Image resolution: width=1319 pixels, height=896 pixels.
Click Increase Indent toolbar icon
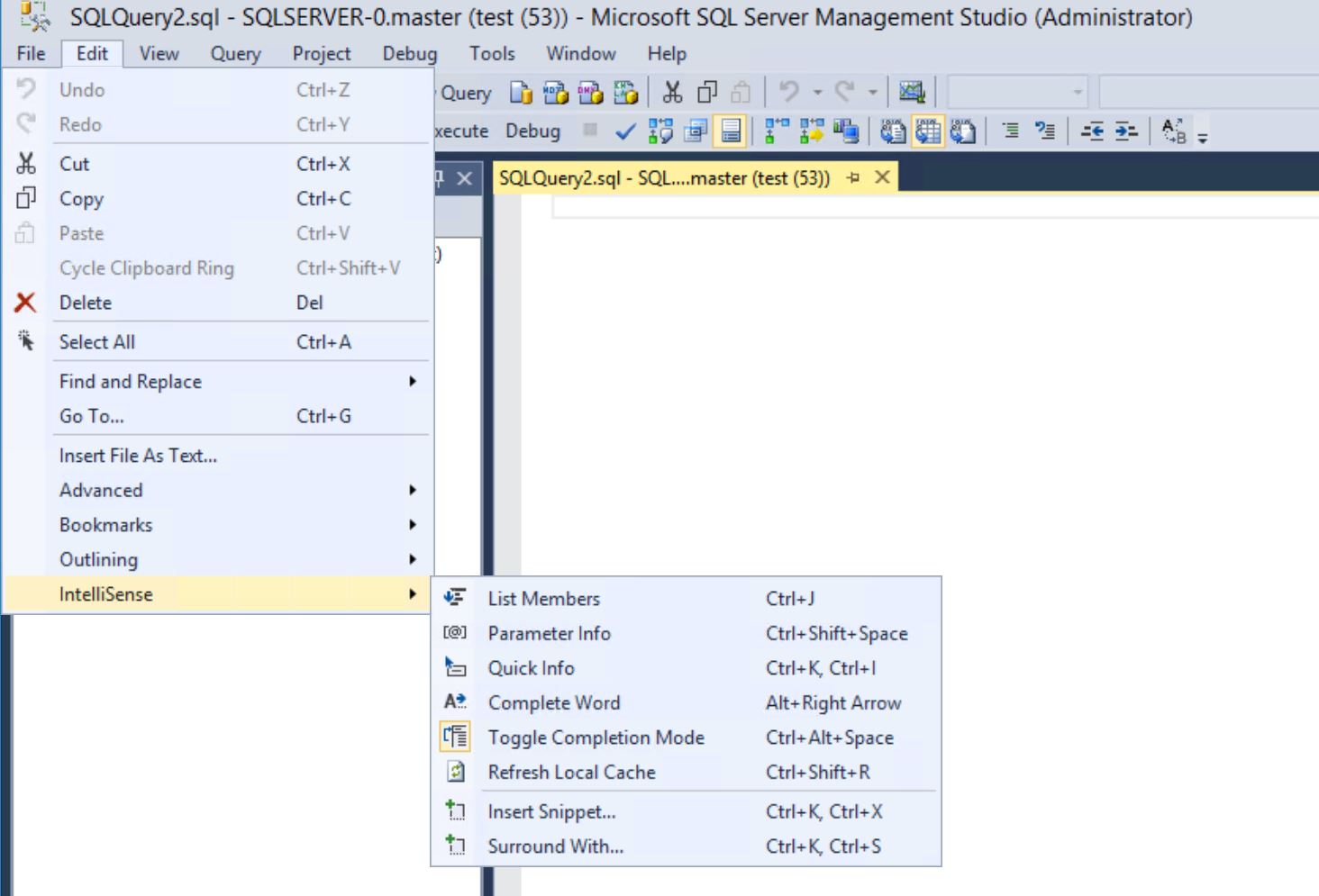click(1126, 131)
